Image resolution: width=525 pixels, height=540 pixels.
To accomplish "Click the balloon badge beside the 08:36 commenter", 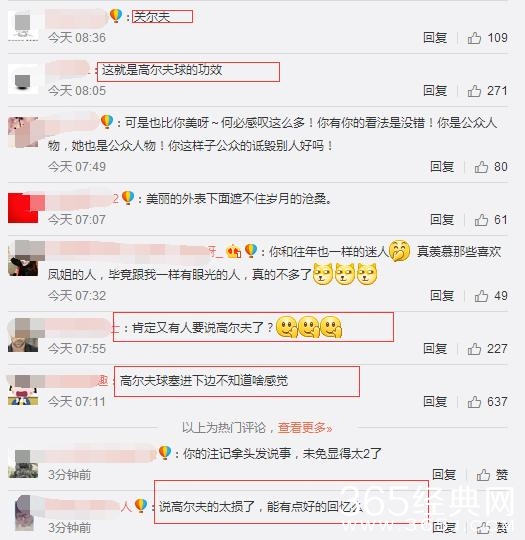I will point(116,15).
